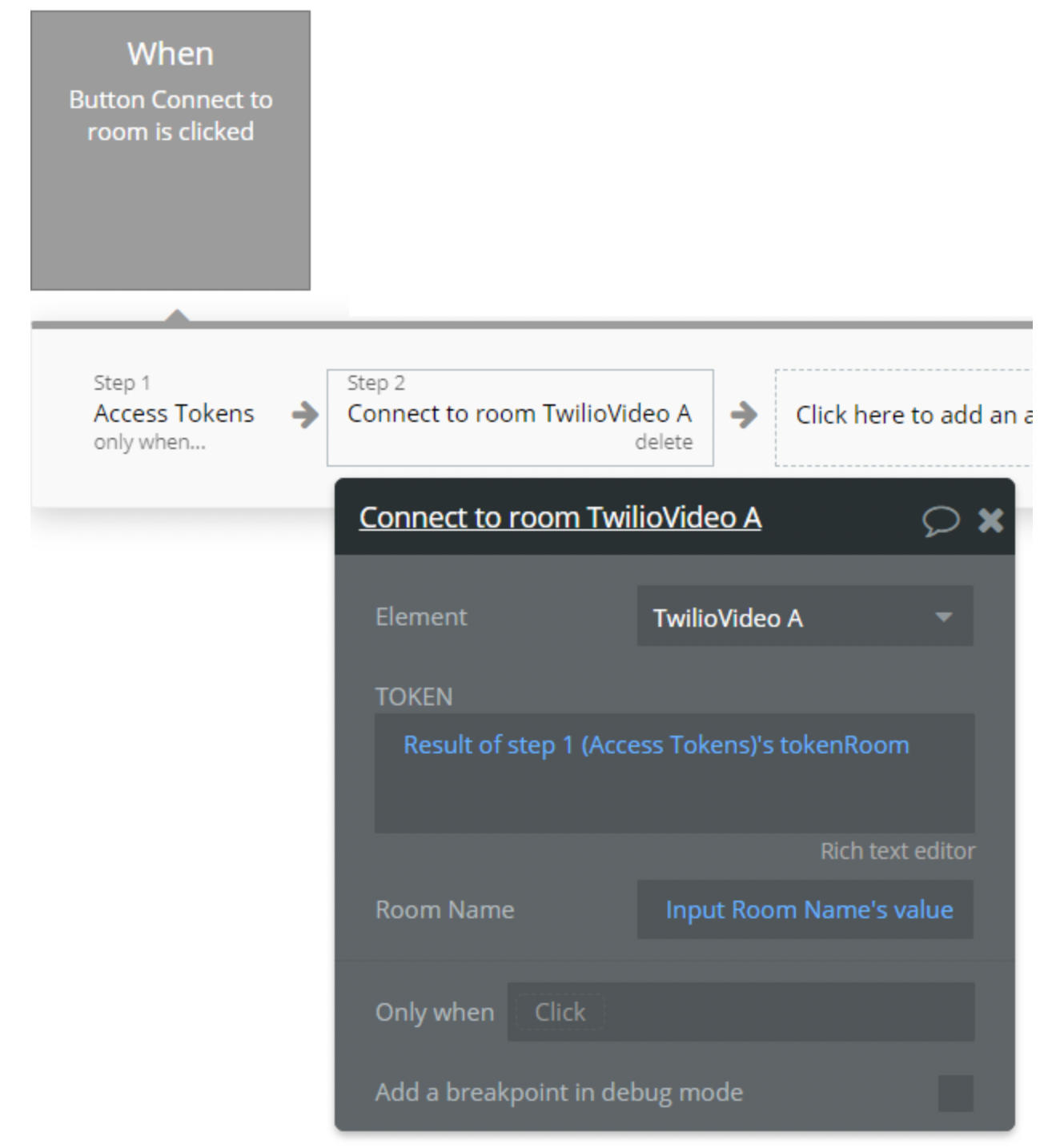Click 'only when...' under Step 1
The image size is (1060, 1148).
(150, 442)
